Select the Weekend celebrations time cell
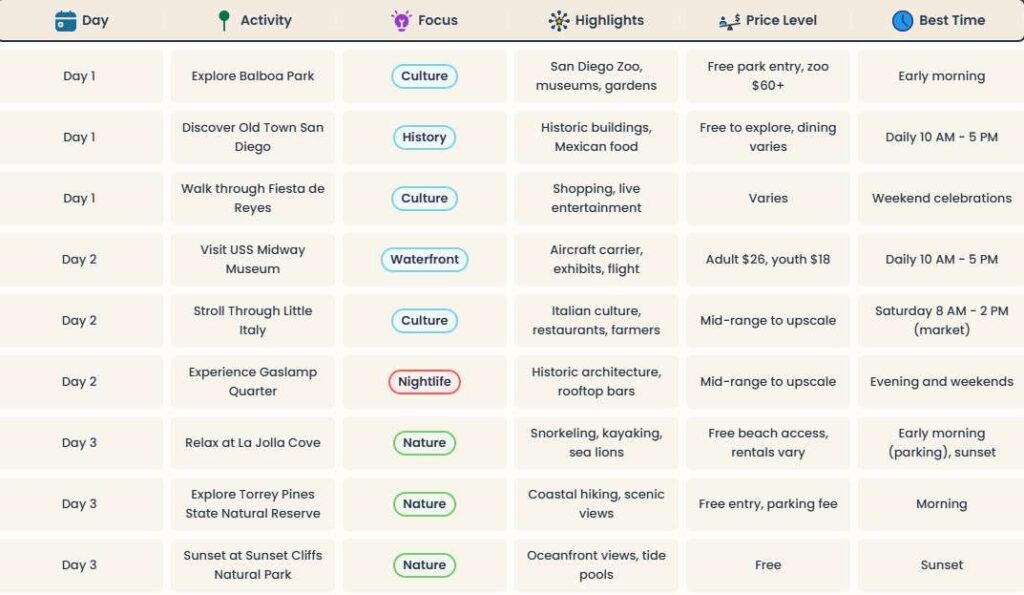1024x595 pixels. (x=941, y=199)
